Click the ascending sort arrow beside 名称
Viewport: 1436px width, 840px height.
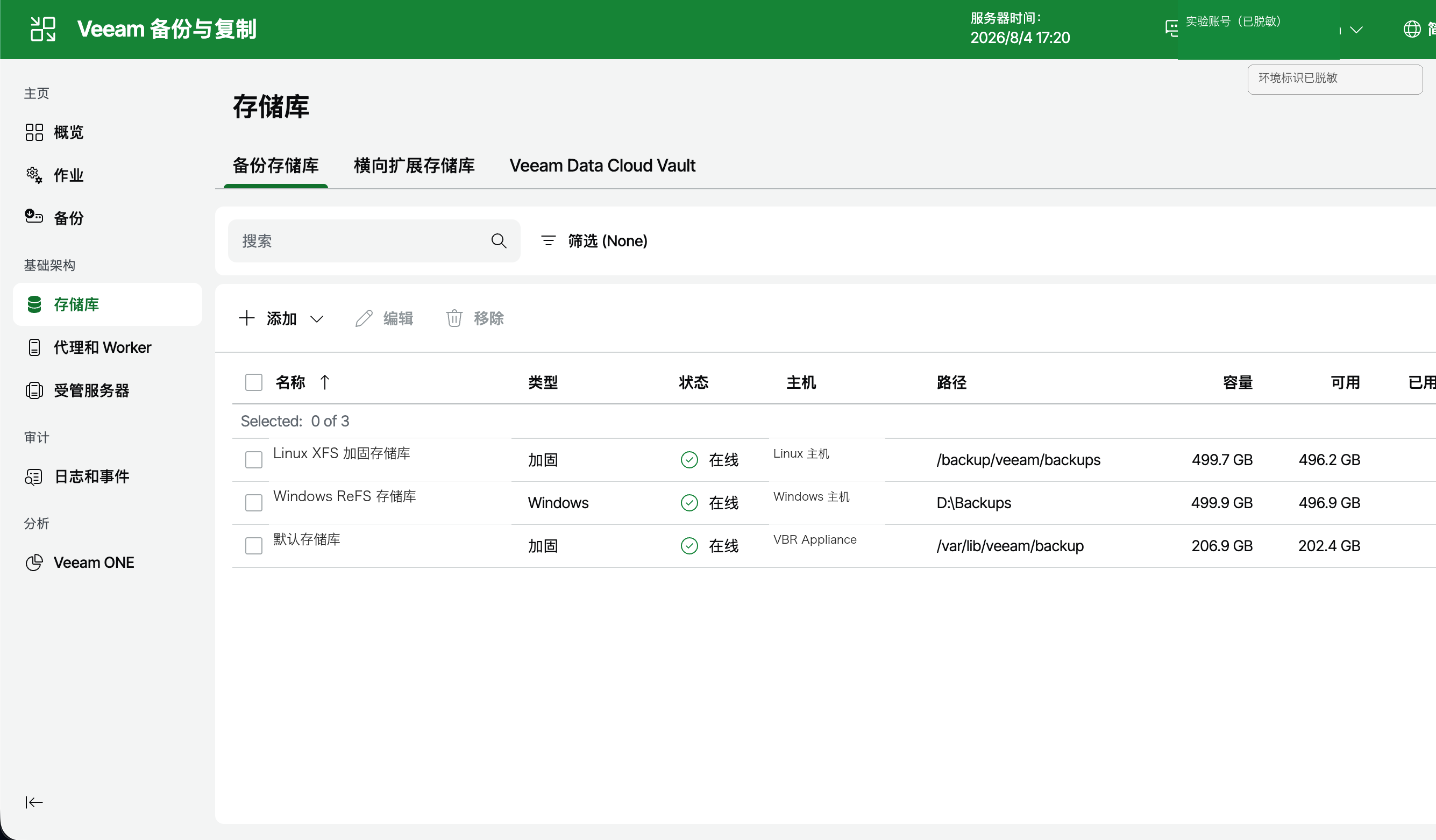click(325, 382)
